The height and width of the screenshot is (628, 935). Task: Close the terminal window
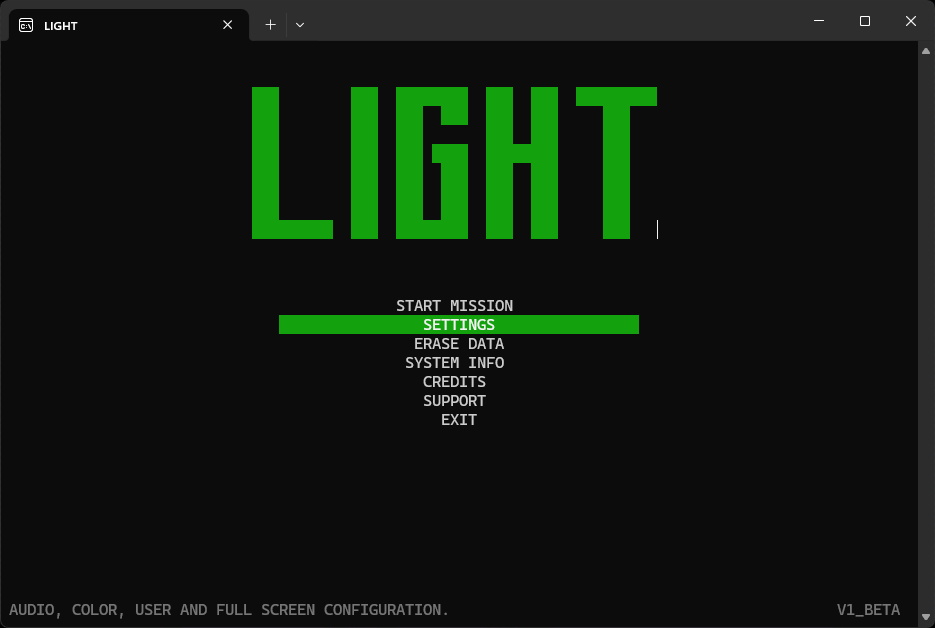click(x=911, y=21)
